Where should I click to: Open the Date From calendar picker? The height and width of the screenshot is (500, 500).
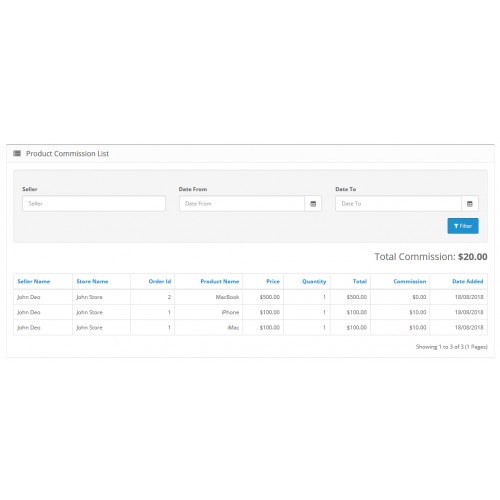[x=313, y=204]
